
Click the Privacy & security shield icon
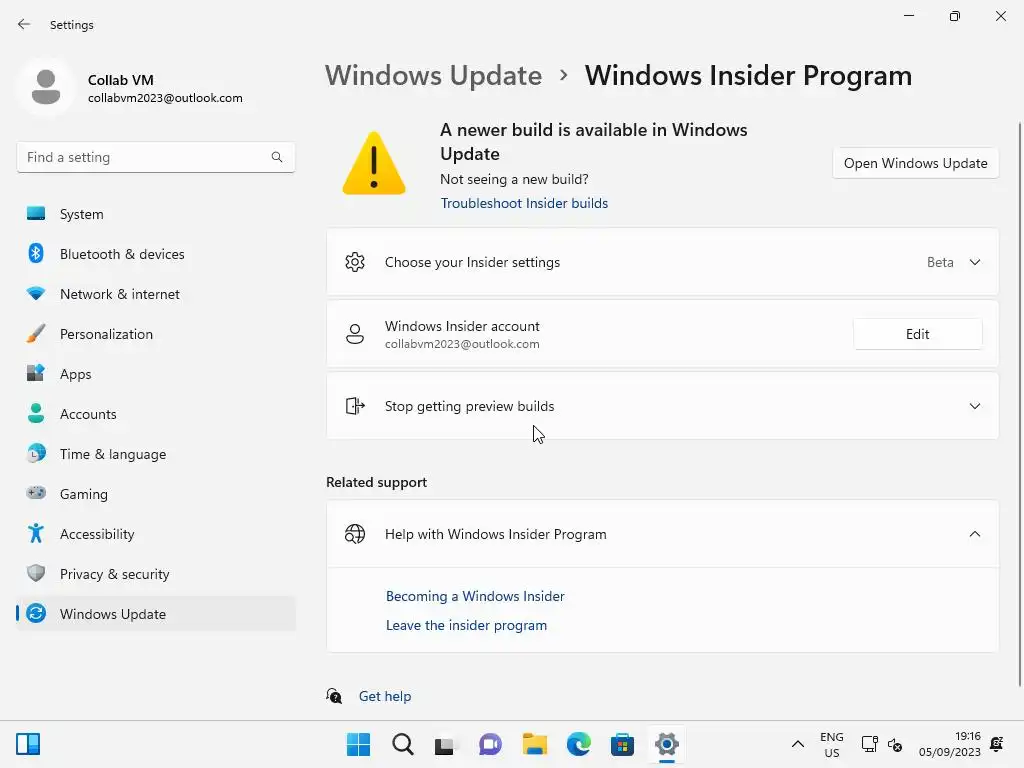pos(36,573)
